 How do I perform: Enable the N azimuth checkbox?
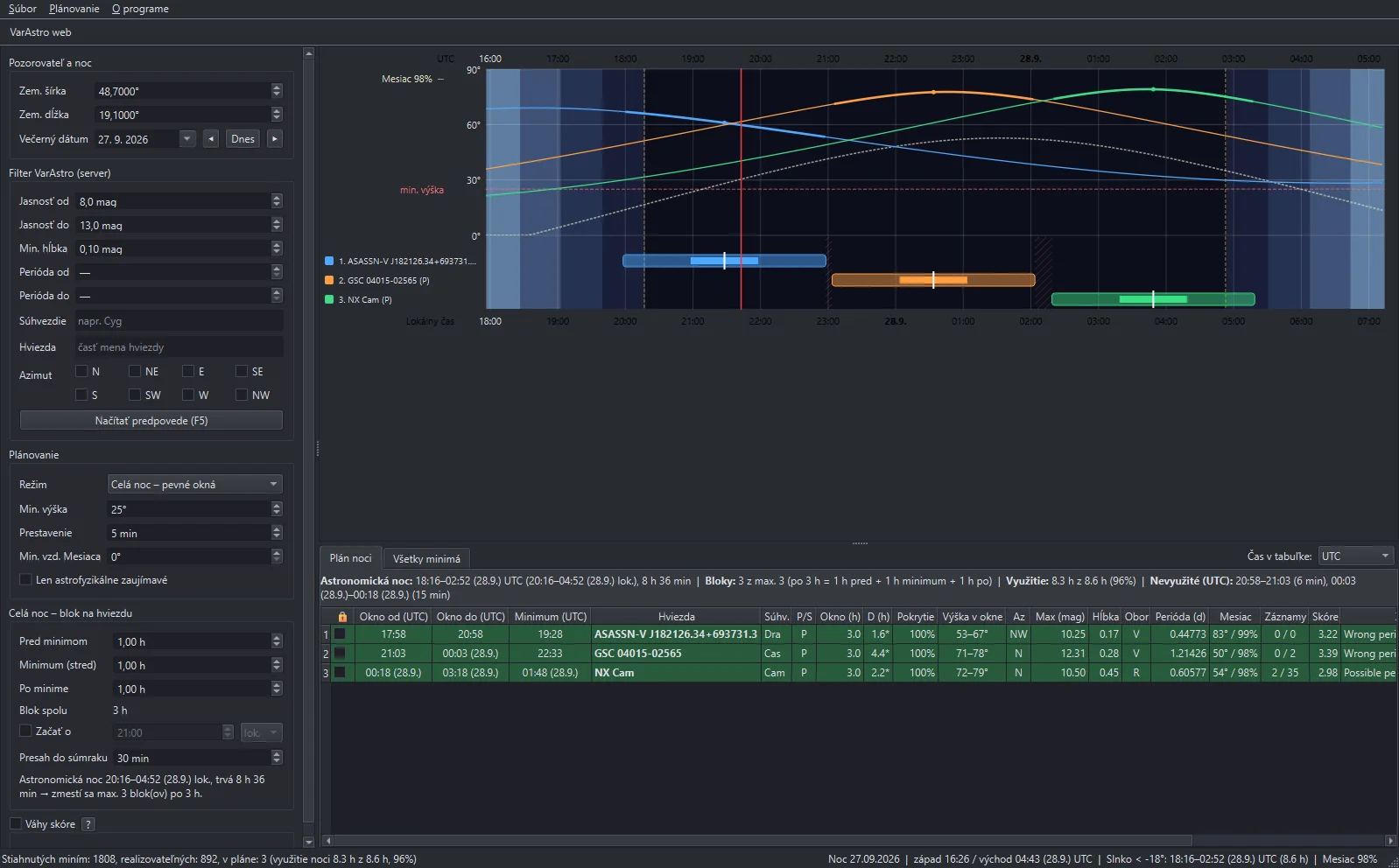click(81, 371)
